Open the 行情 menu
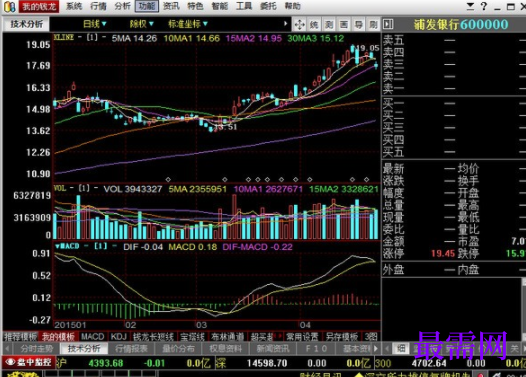Image resolution: width=526 pixels, height=377 pixels. click(x=98, y=6)
